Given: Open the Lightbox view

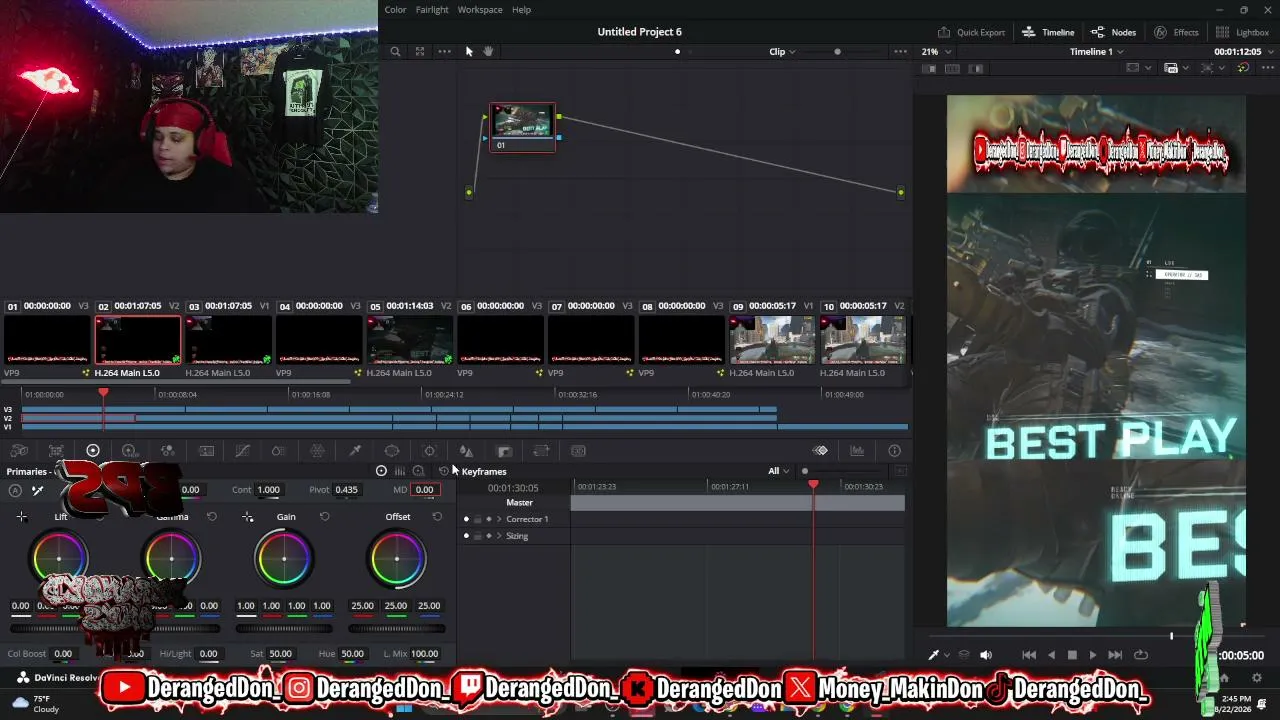Looking at the screenshot, I should click(x=1242, y=32).
